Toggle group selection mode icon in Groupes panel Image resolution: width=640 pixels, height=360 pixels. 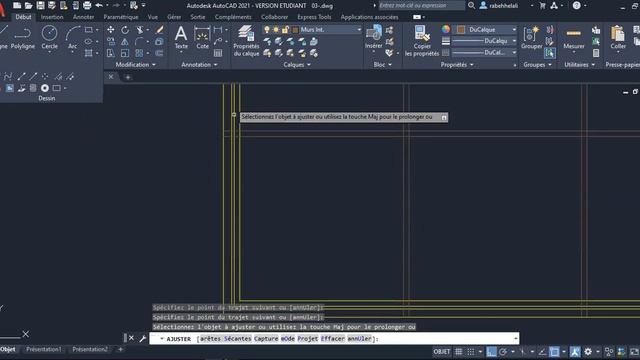coord(550,53)
